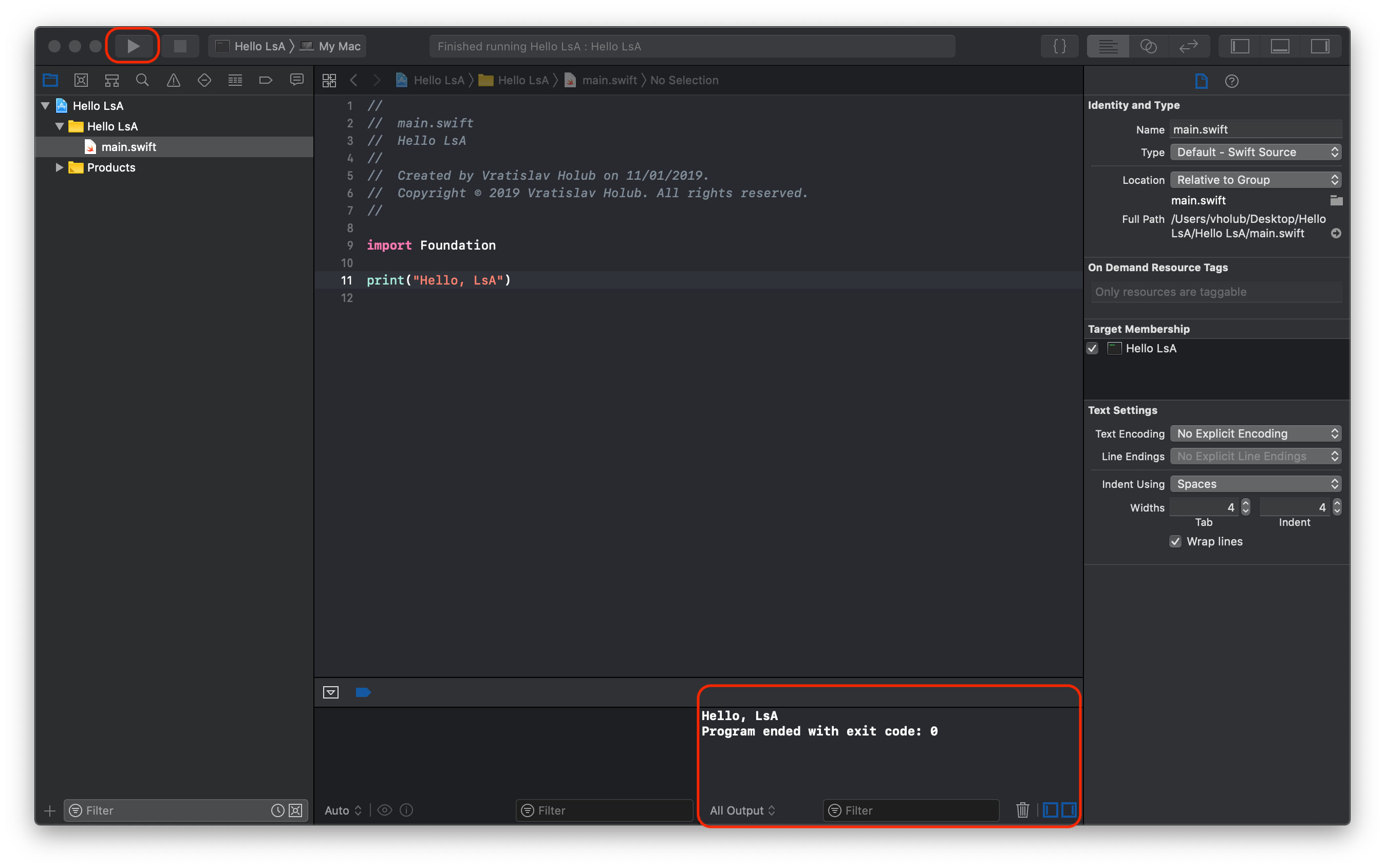
Task: Hide the debug area with toggle icon
Action: (331, 692)
